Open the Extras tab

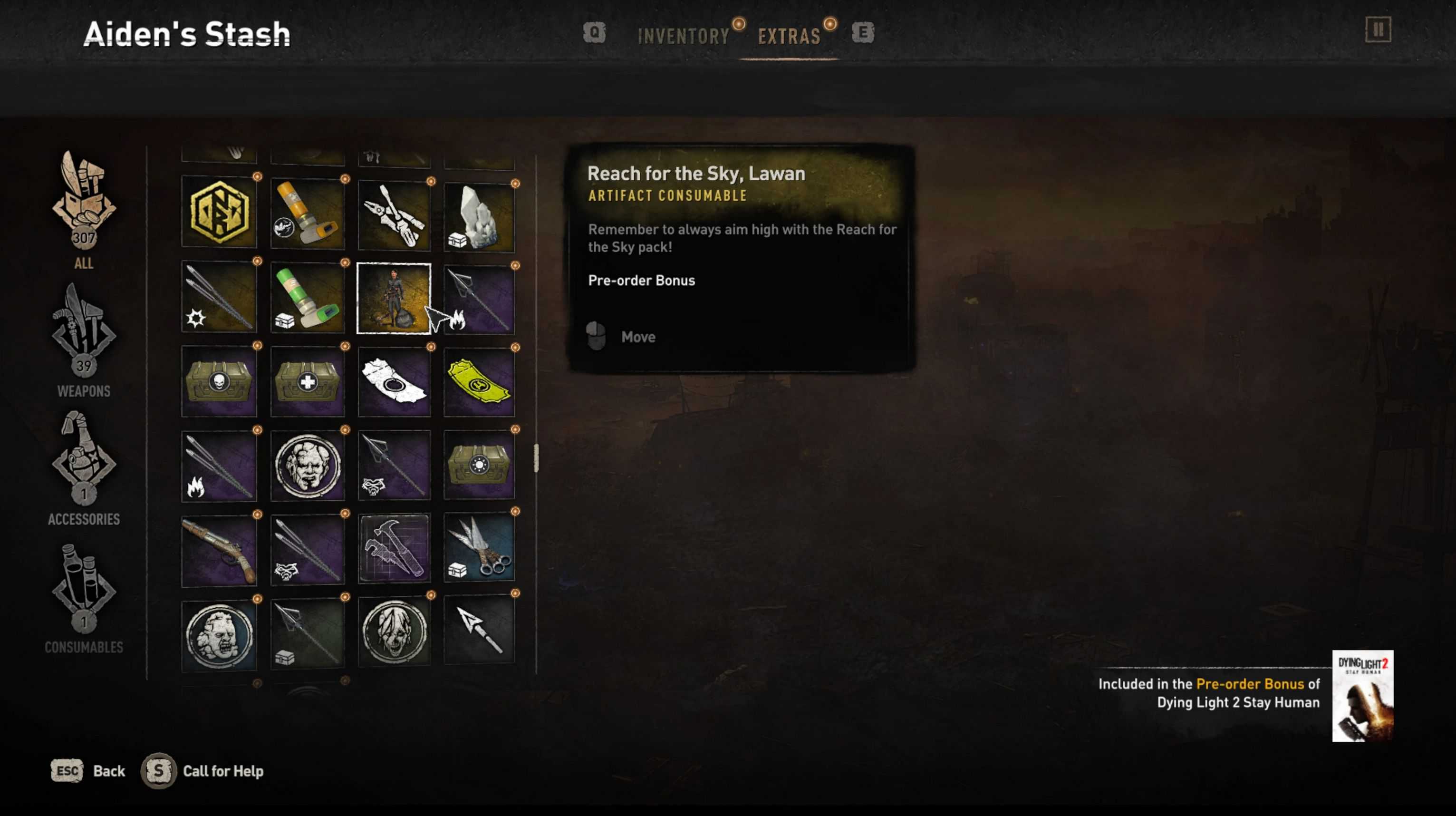[789, 37]
